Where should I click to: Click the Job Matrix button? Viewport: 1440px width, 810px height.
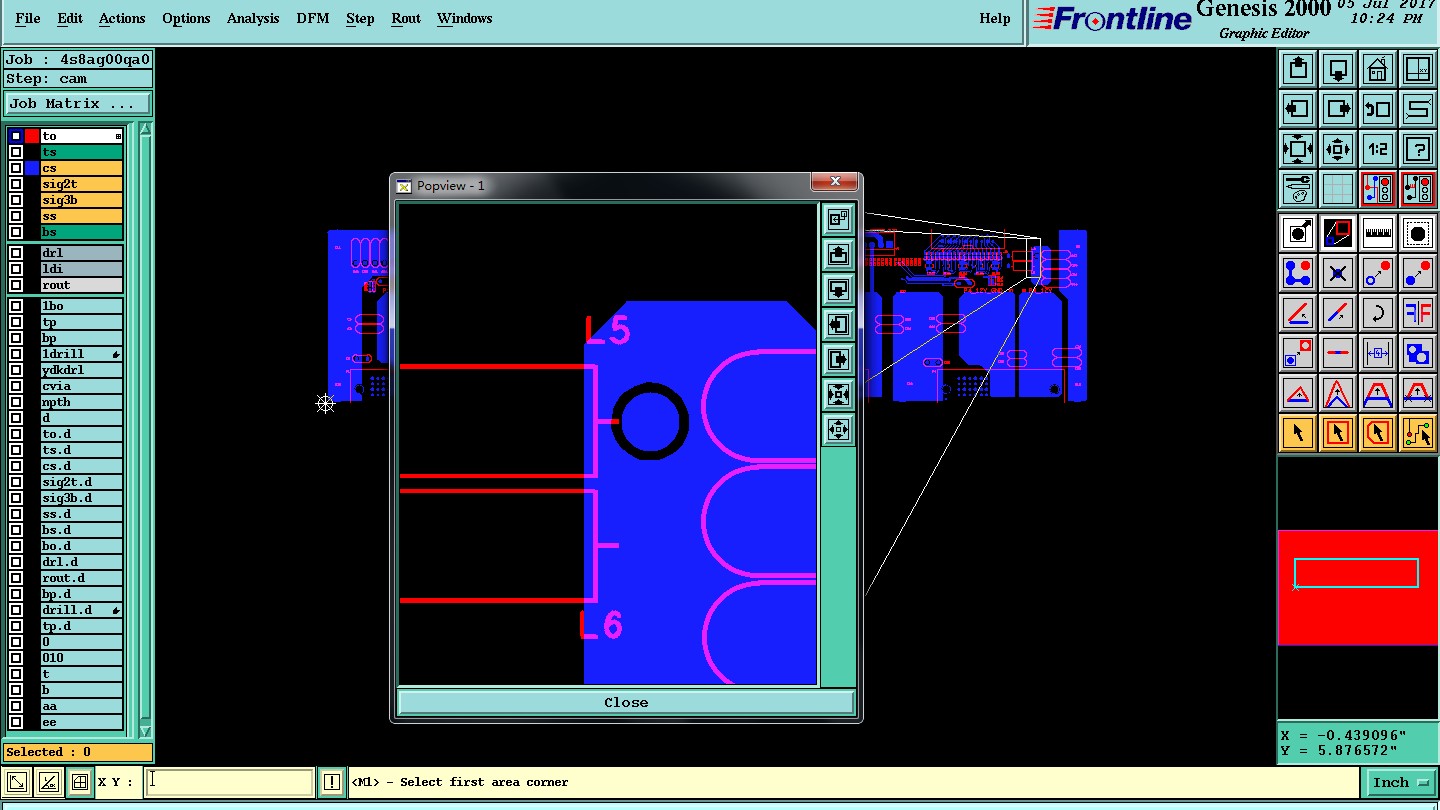click(78, 103)
